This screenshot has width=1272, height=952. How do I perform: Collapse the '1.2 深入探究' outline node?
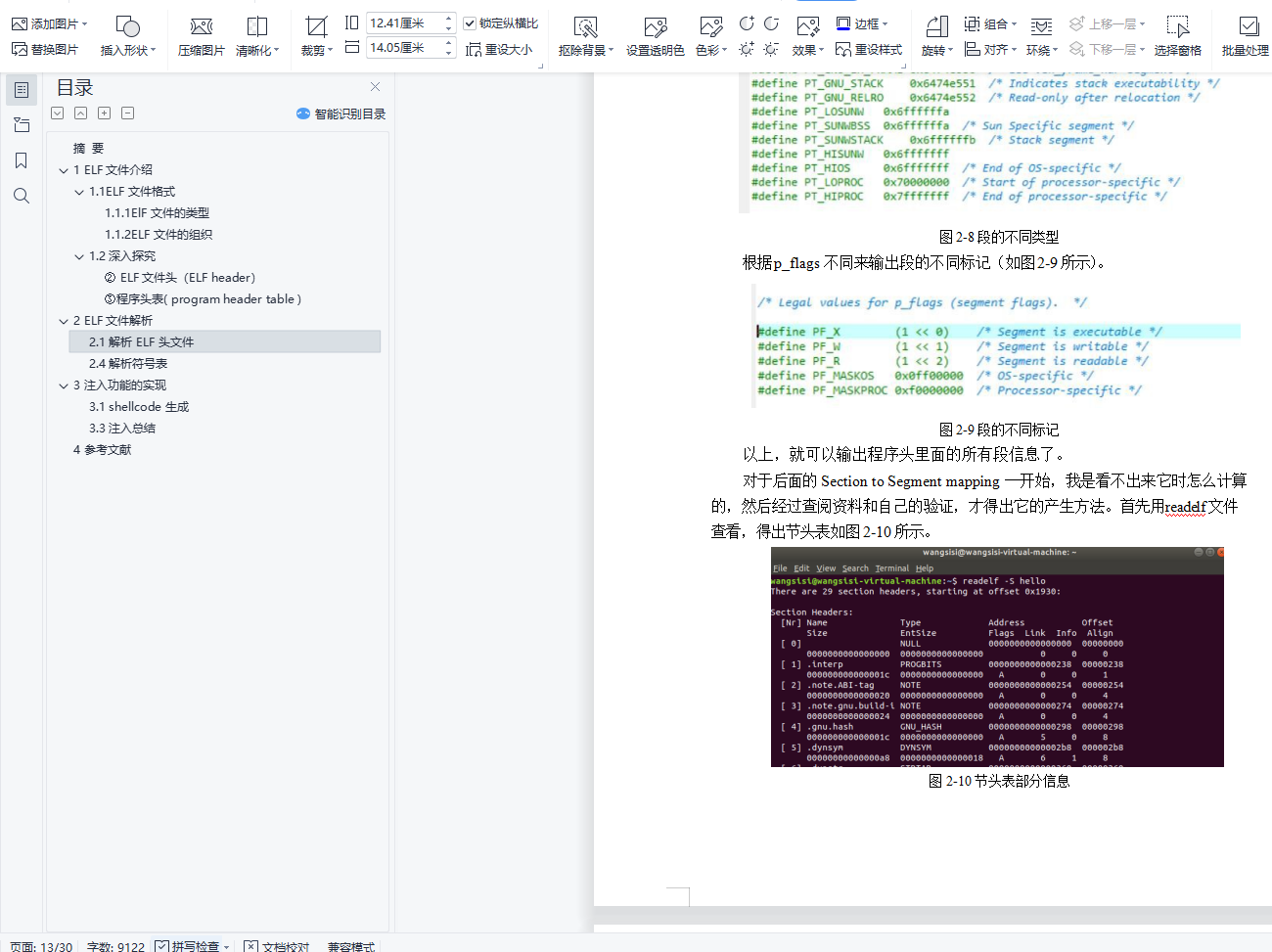pos(79,256)
